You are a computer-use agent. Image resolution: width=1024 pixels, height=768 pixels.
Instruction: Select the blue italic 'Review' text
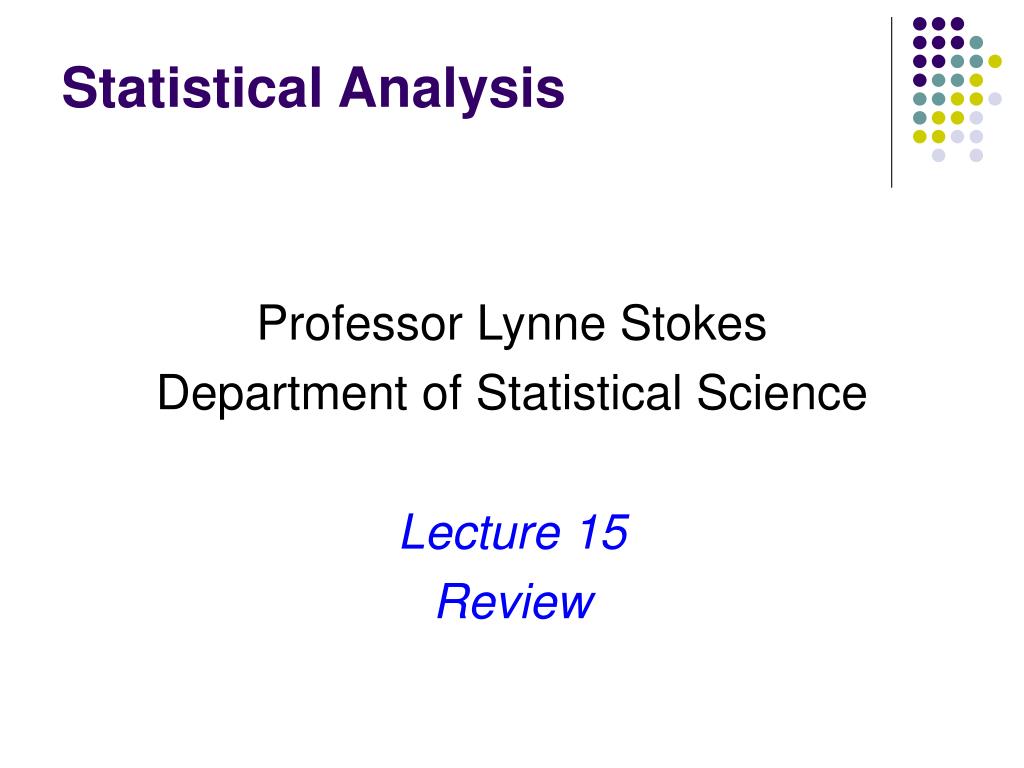tap(515, 601)
